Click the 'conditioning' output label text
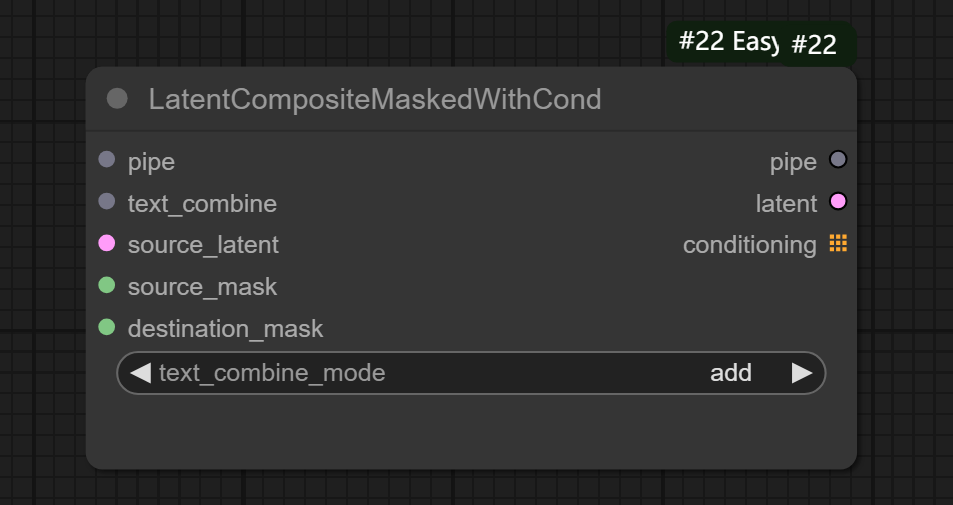This screenshot has height=505, width=953. pyautogui.click(x=749, y=245)
